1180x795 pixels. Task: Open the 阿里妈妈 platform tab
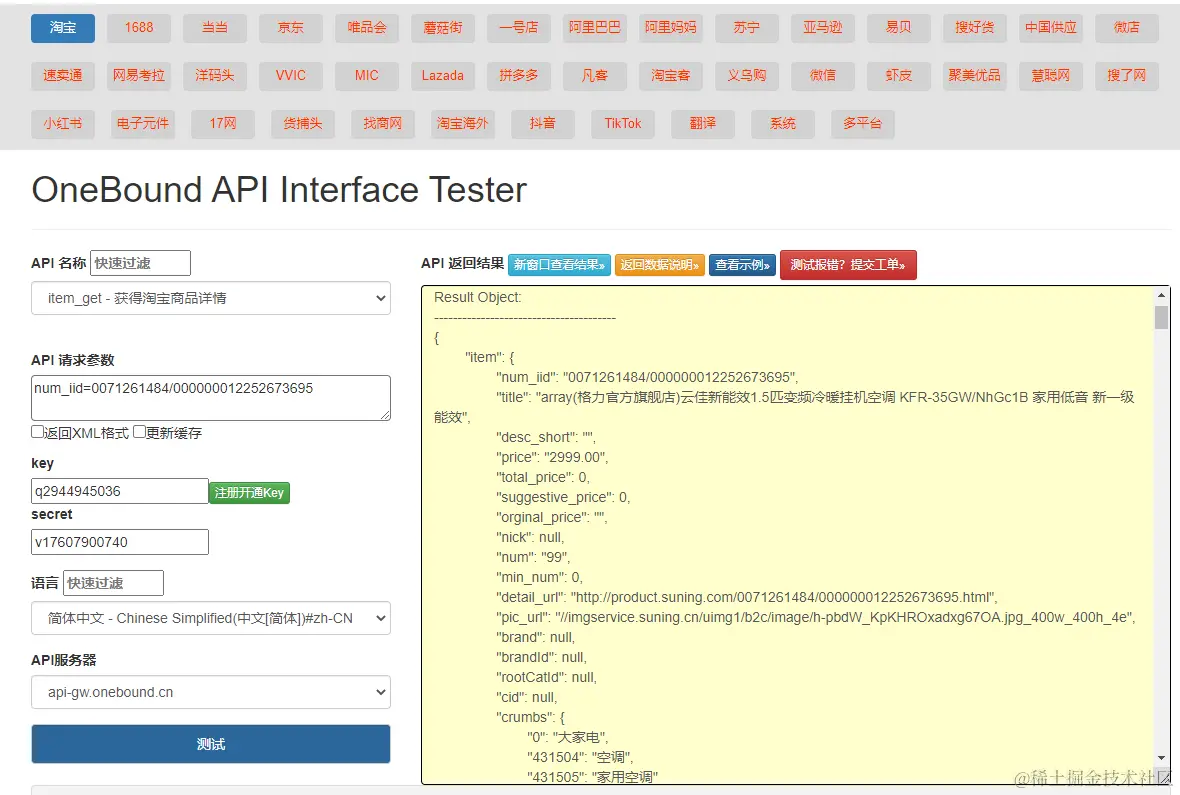[x=671, y=28]
